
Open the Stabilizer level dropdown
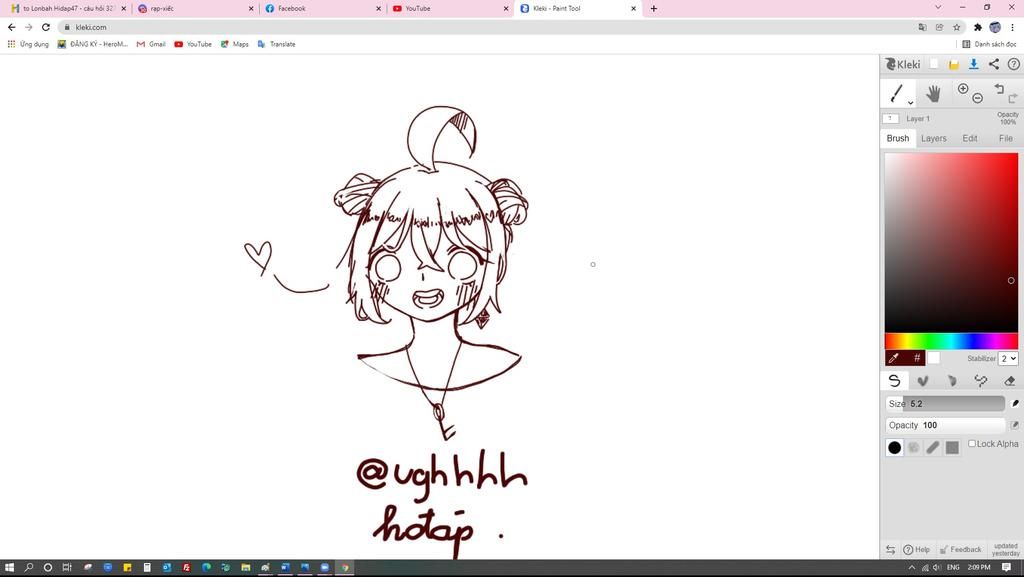tap(1008, 358)
